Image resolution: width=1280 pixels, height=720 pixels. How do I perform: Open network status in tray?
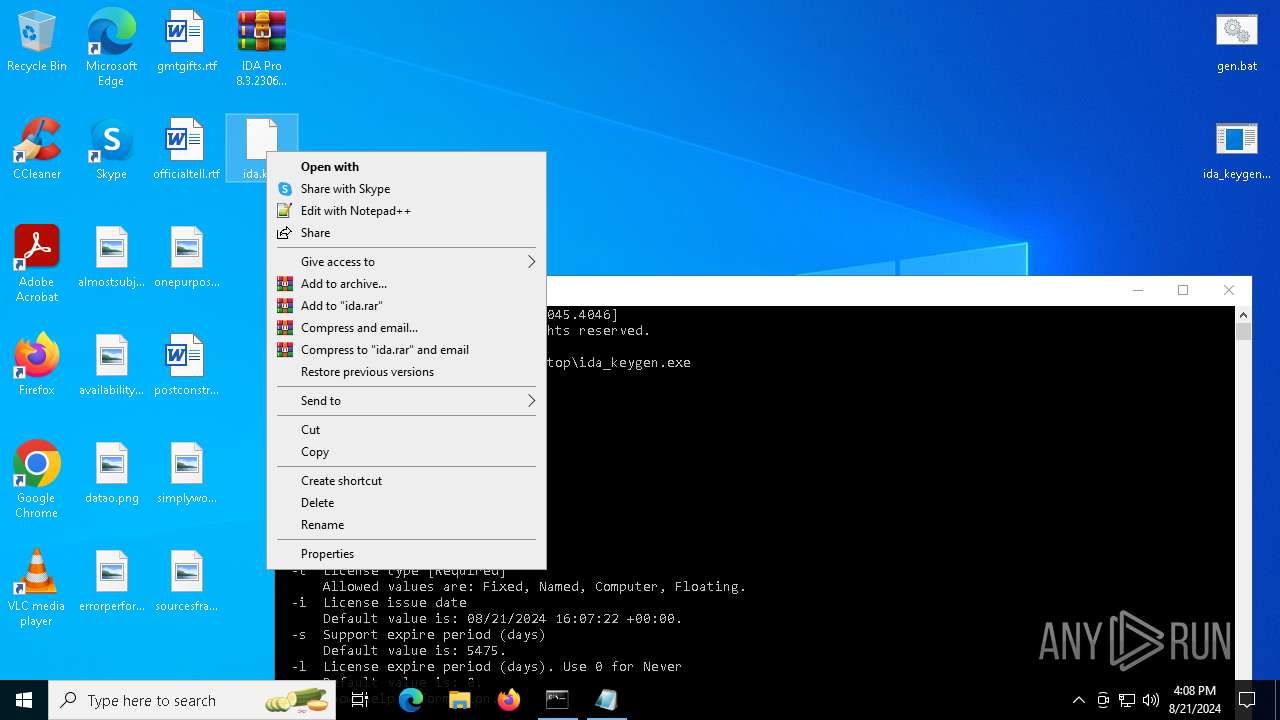[1127, 700]
